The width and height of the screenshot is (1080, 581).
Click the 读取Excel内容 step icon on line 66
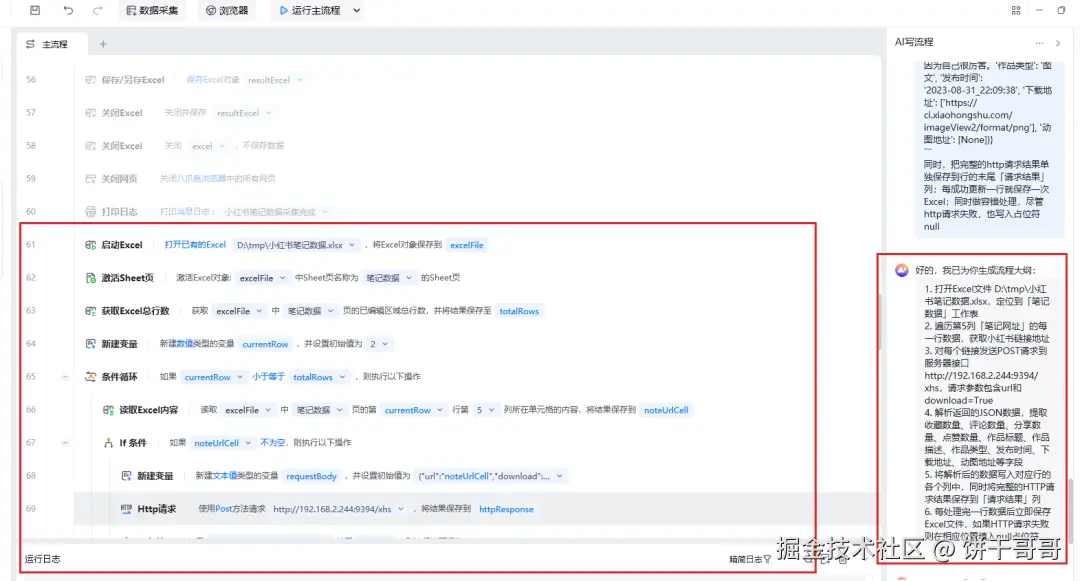108,410
